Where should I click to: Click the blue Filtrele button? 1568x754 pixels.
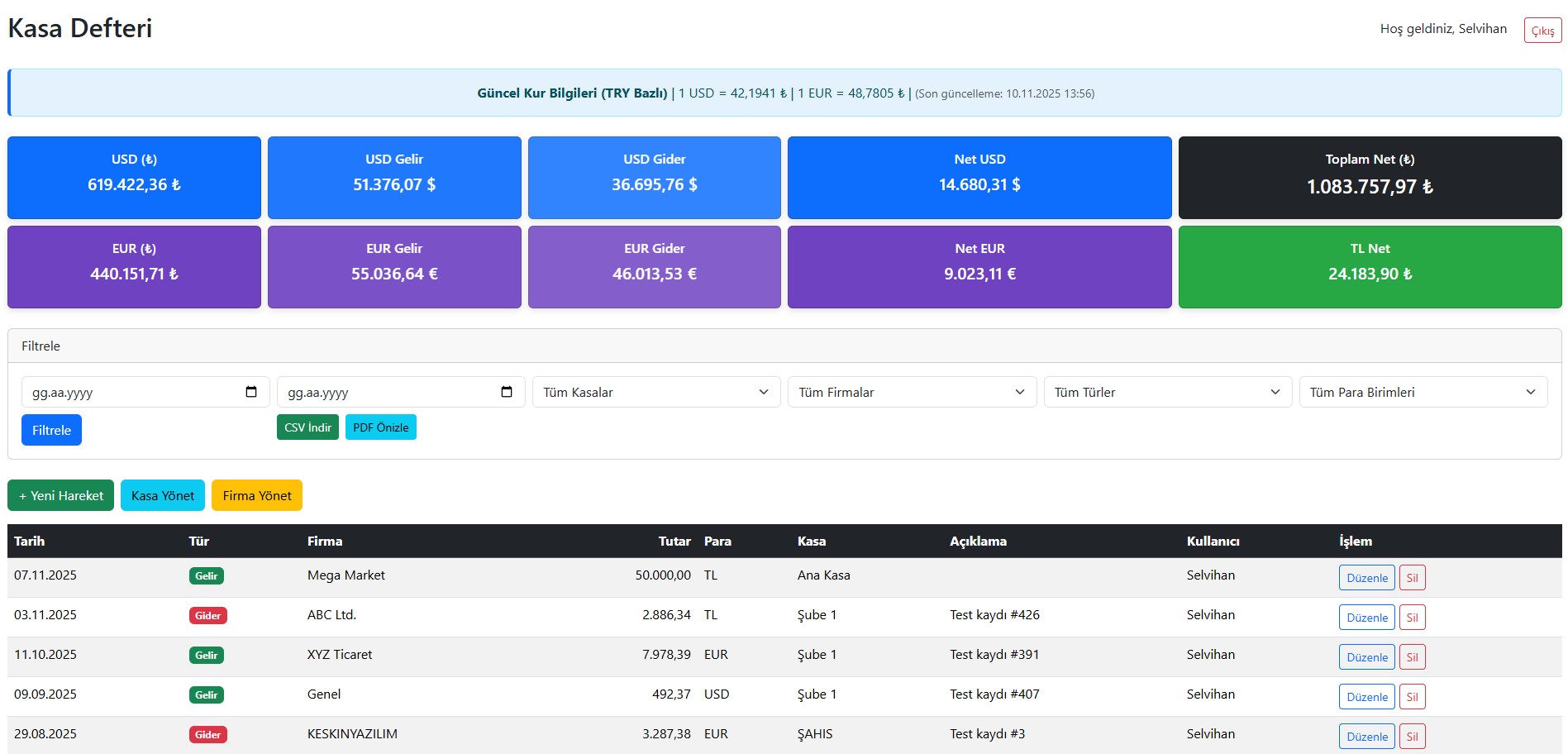[x=51, y=430]
